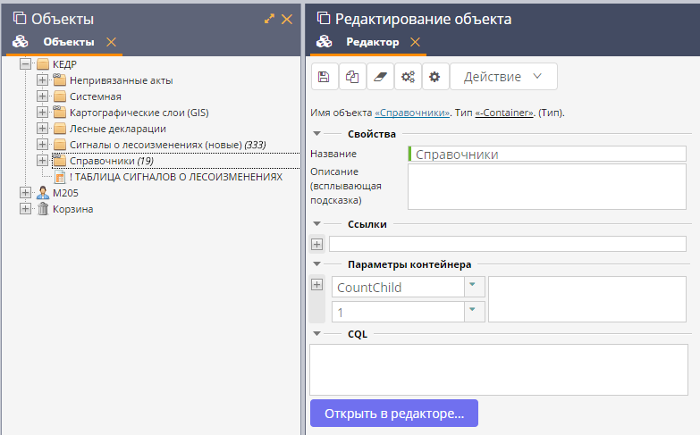Maximize the Объекты panel with arrows icon
Screen dimensions: 700x435
[x=269, y=19]
